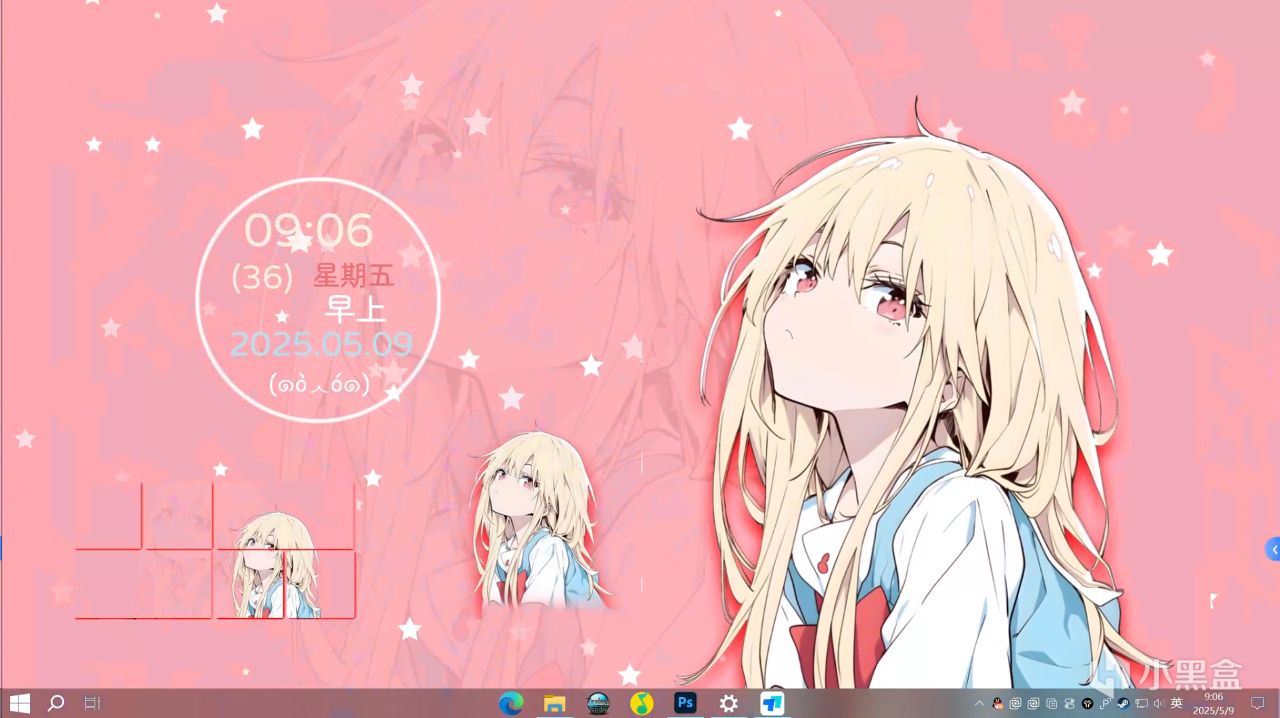
Task: Open the clipboard pages tray icon
Action: [x=1051, y=703]
